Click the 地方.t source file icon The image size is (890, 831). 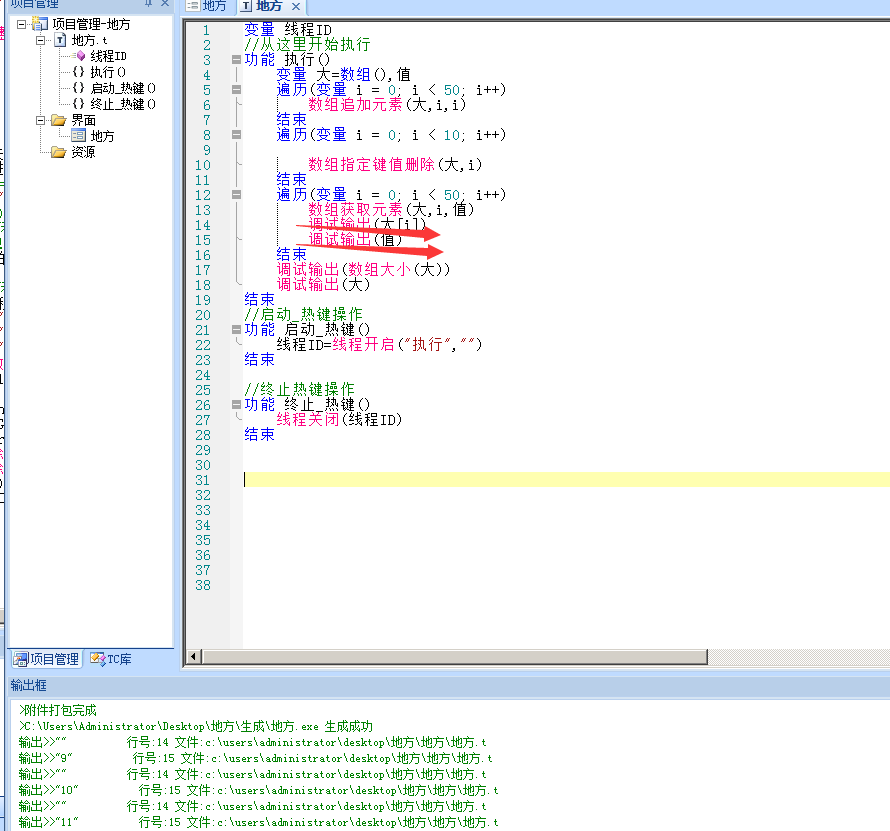(60, 40)
